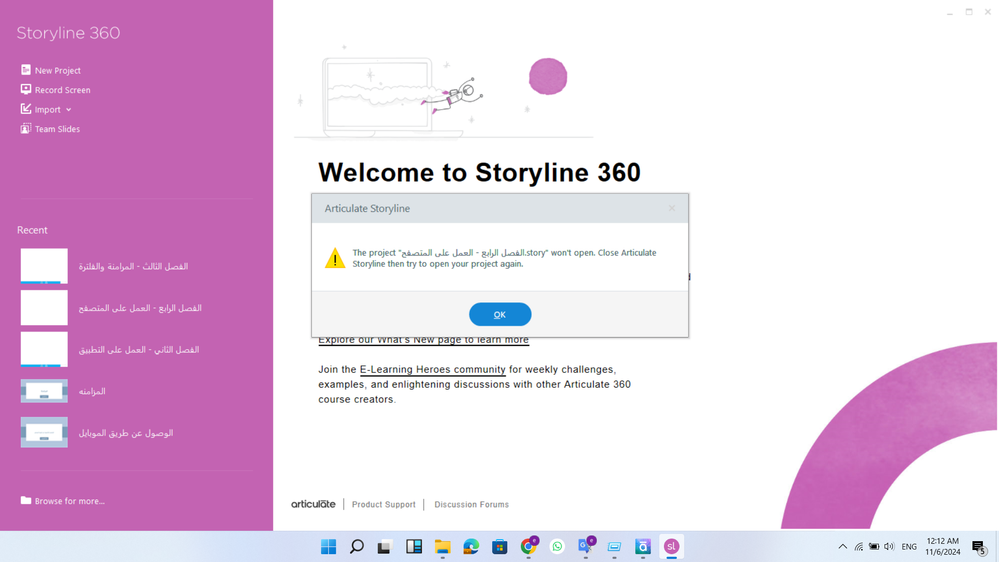Close the Articulate Storyline dialog with X
This screenshot has width=999, height=562.
[x=672, y=208]
